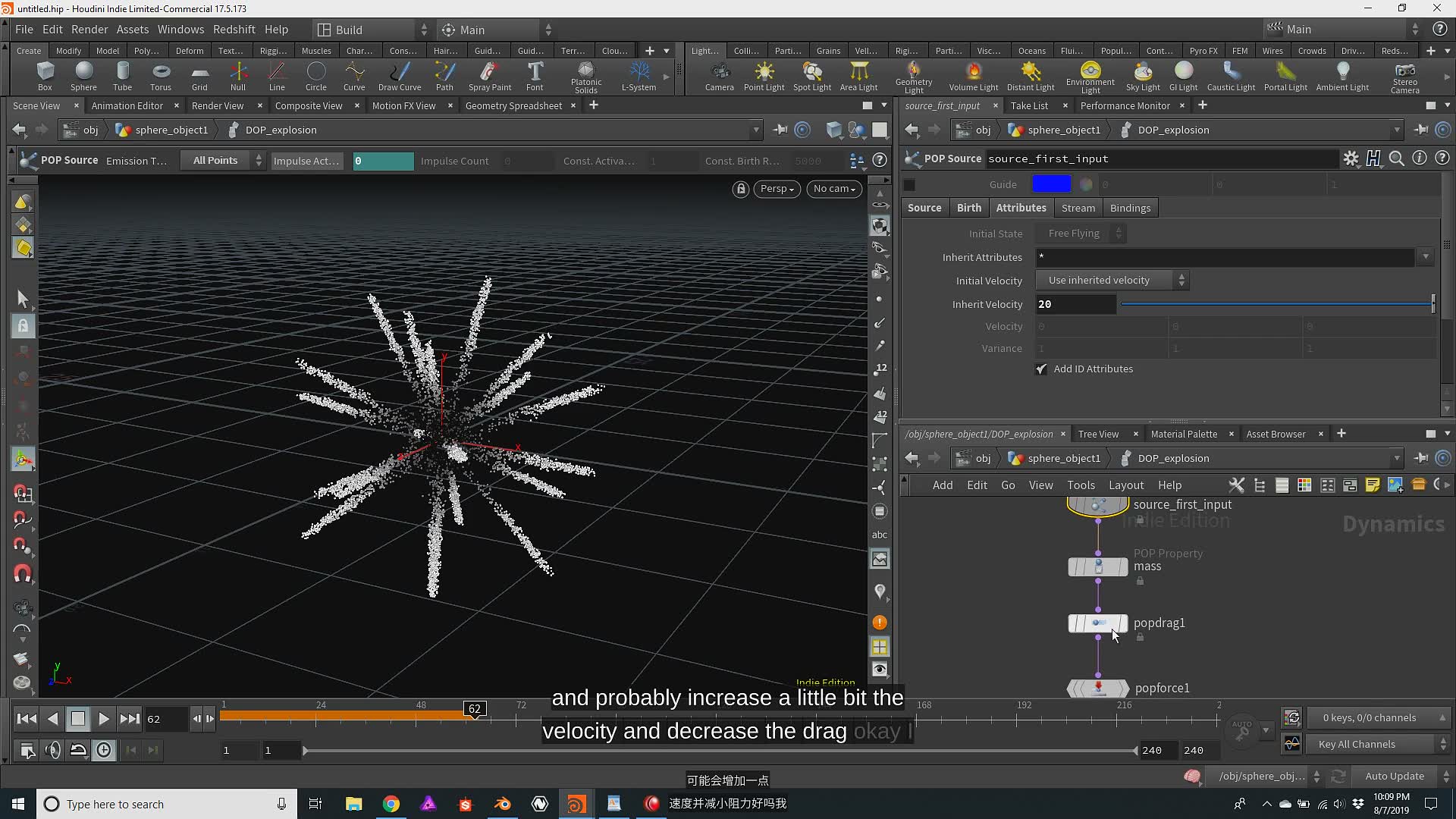Select the POP Property mass node

click(x=1097, y=566)
